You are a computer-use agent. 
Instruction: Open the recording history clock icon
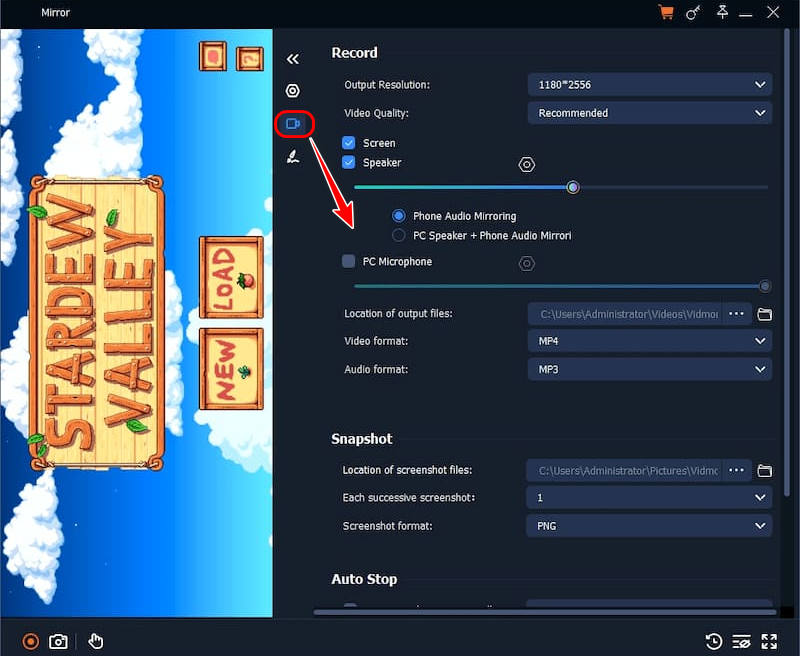pos(713,641)
